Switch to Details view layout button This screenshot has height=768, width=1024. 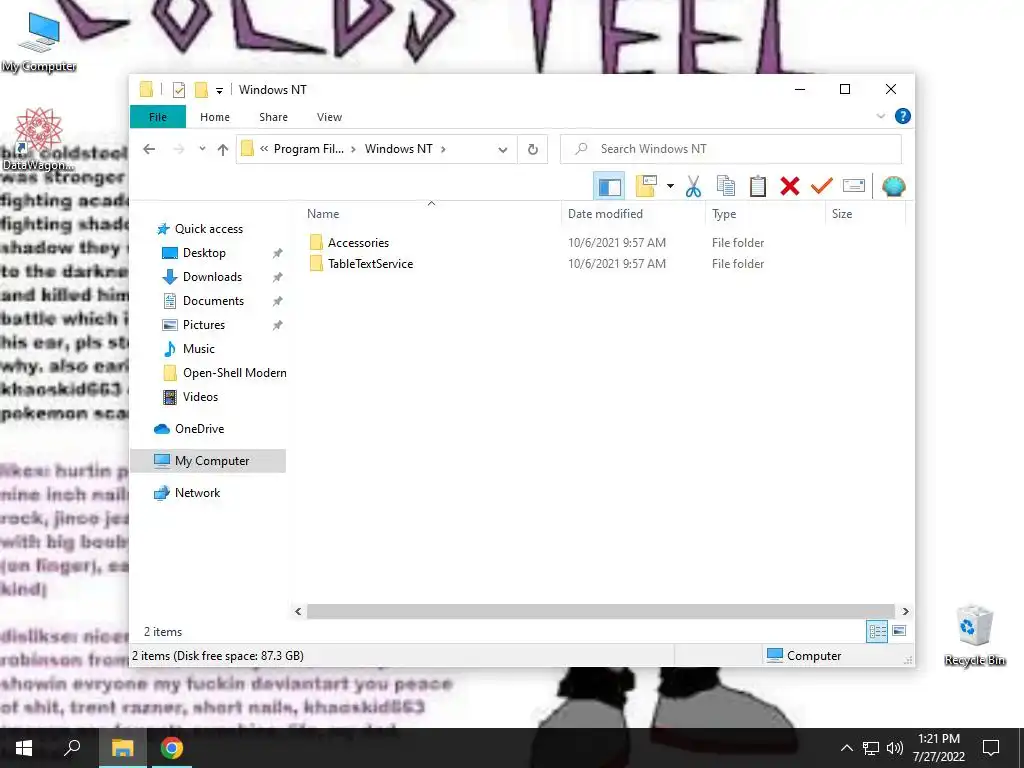[x=877, y=631]
